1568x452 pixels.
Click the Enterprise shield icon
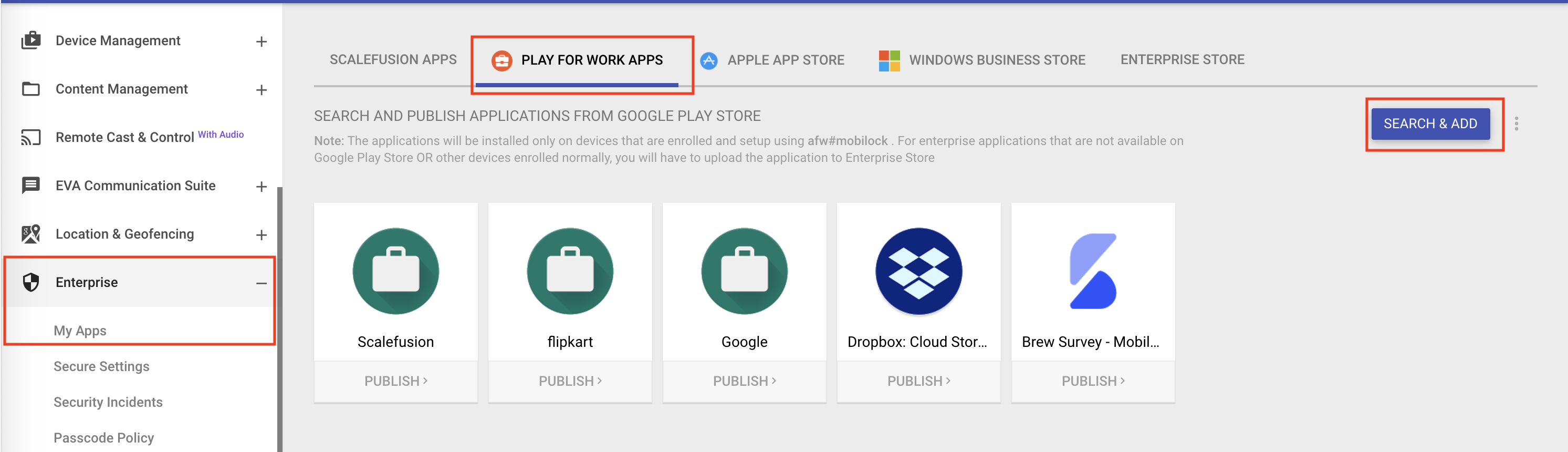[x=31, y=282]
